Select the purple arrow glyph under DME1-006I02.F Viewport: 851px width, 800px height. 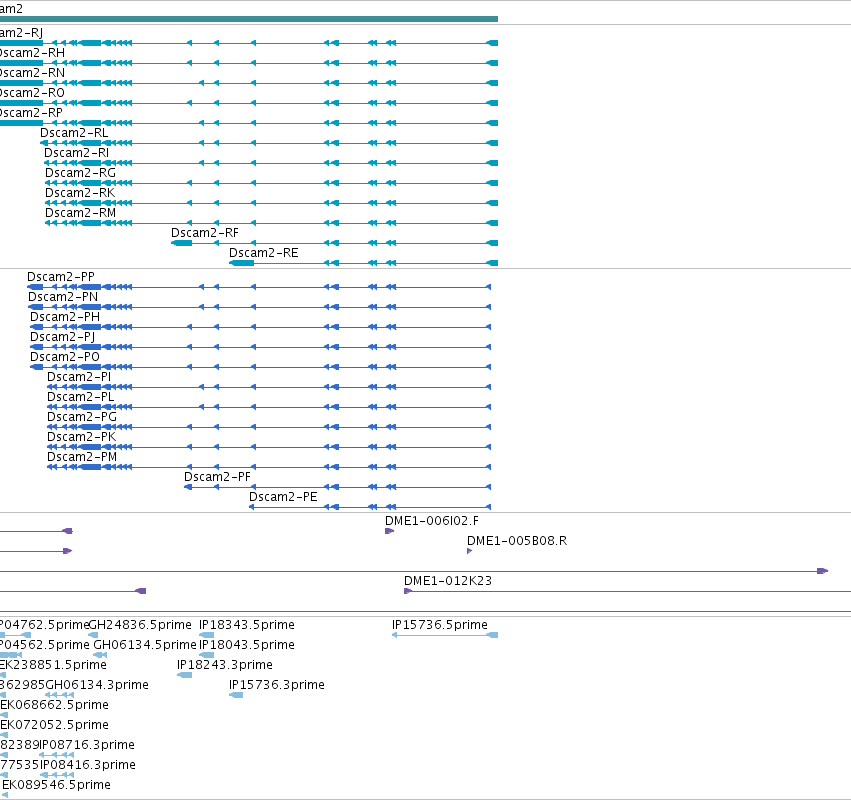click(x=389, y=532)
